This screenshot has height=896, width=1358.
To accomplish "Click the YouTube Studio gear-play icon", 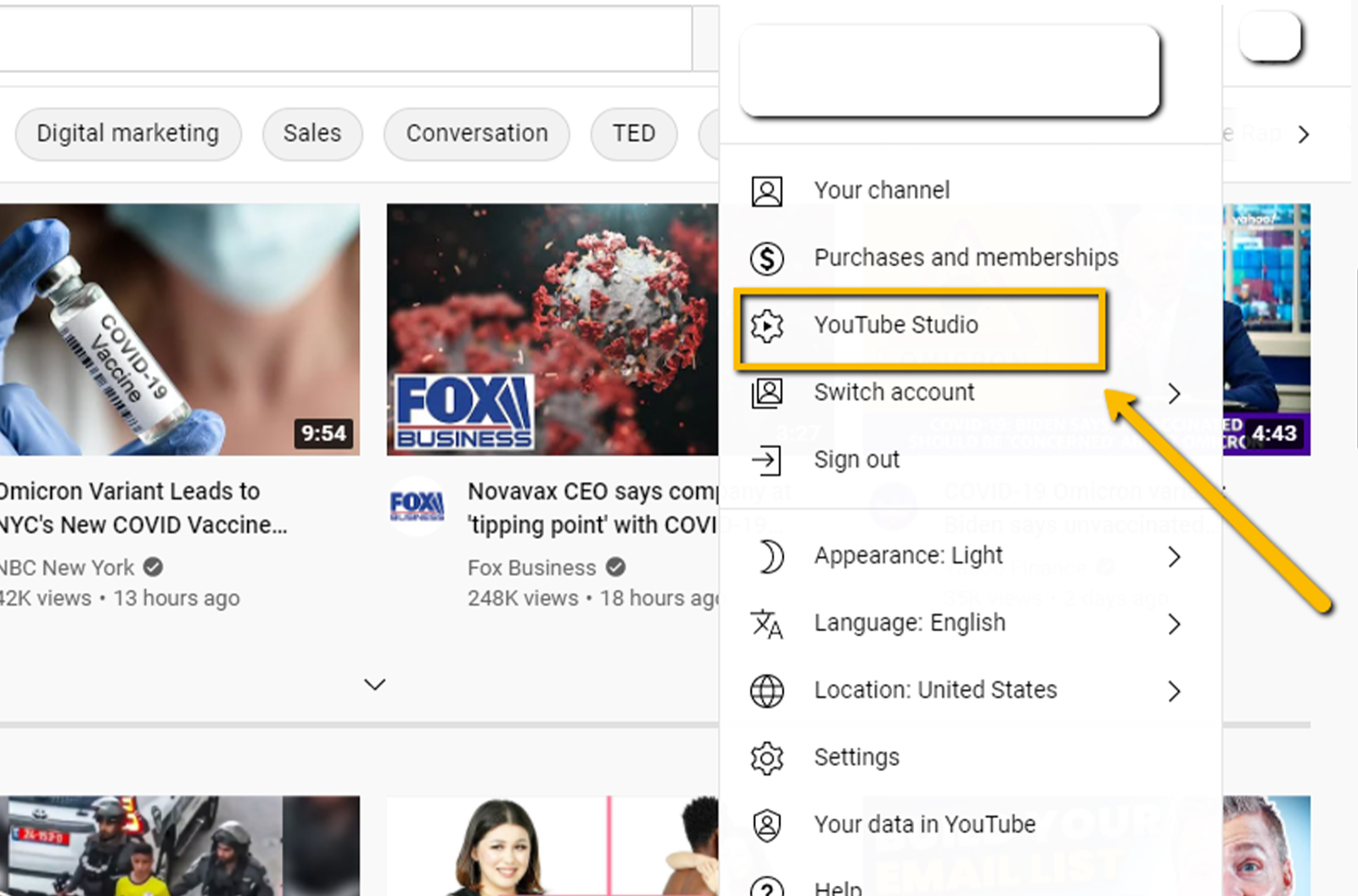I will (x=766, y=325).
